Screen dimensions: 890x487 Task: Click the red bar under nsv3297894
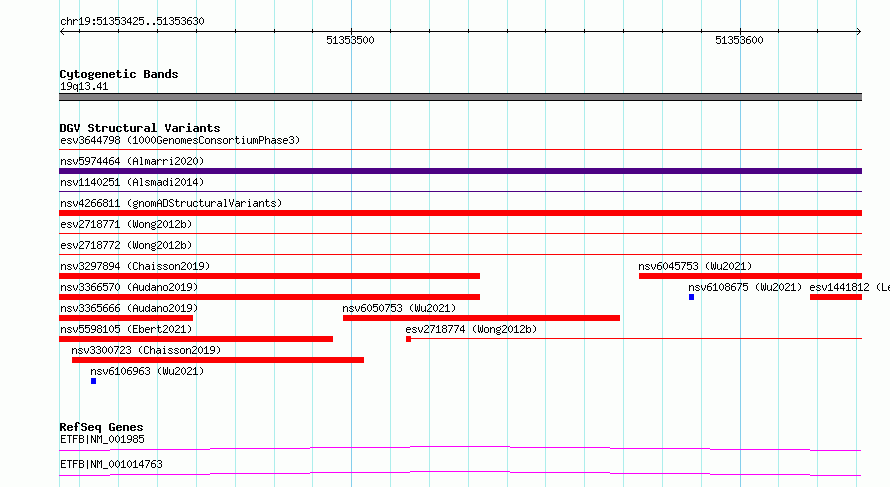tap(270, 276)
